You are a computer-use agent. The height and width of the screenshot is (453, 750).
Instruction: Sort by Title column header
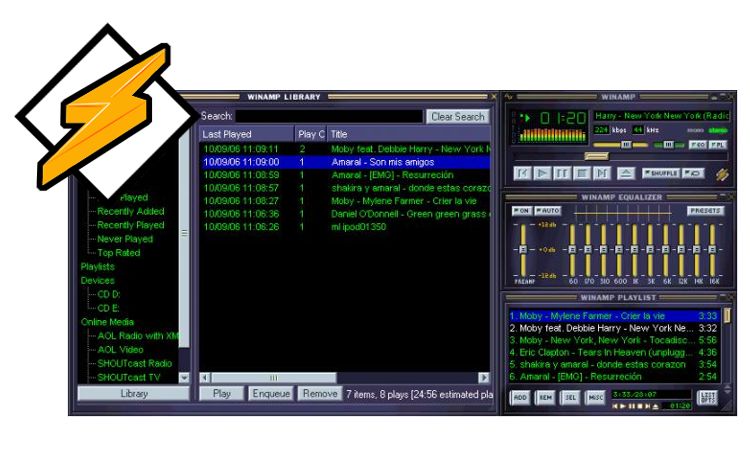pos(409,134)
